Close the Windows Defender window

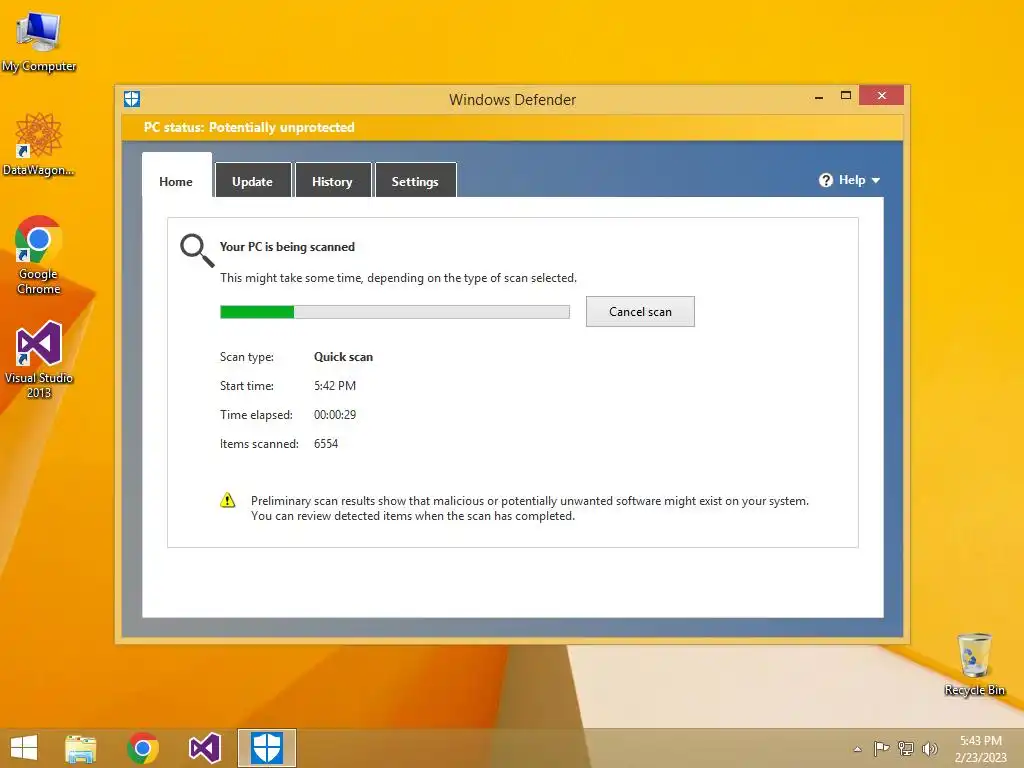click(x=882, y=95)
